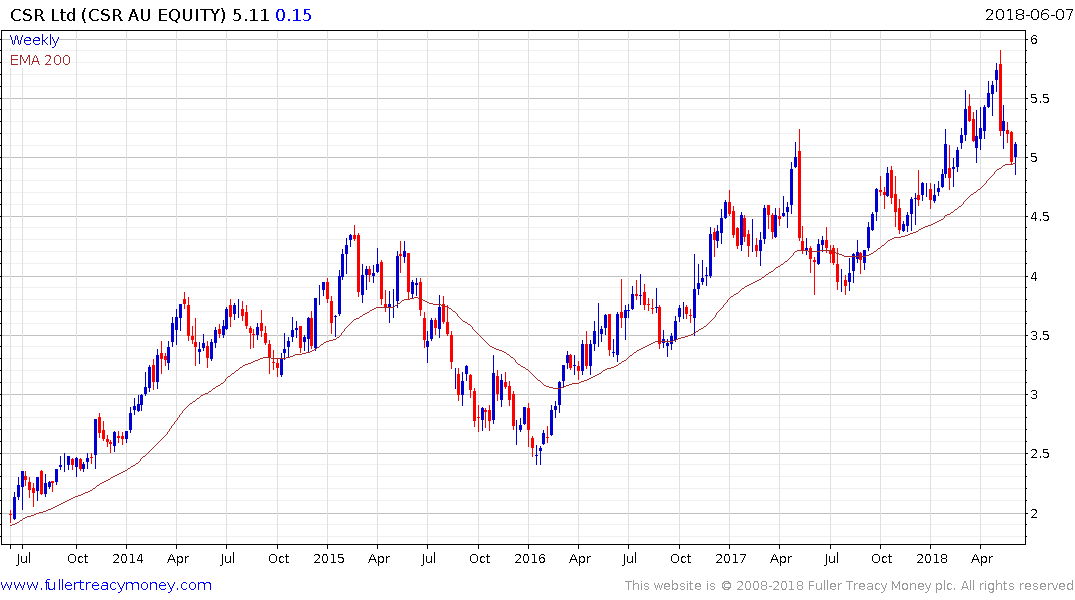Screen dimensions: 1075x600
Task: Click the x-axis year label 2017
Action: [x=731, y=558]
